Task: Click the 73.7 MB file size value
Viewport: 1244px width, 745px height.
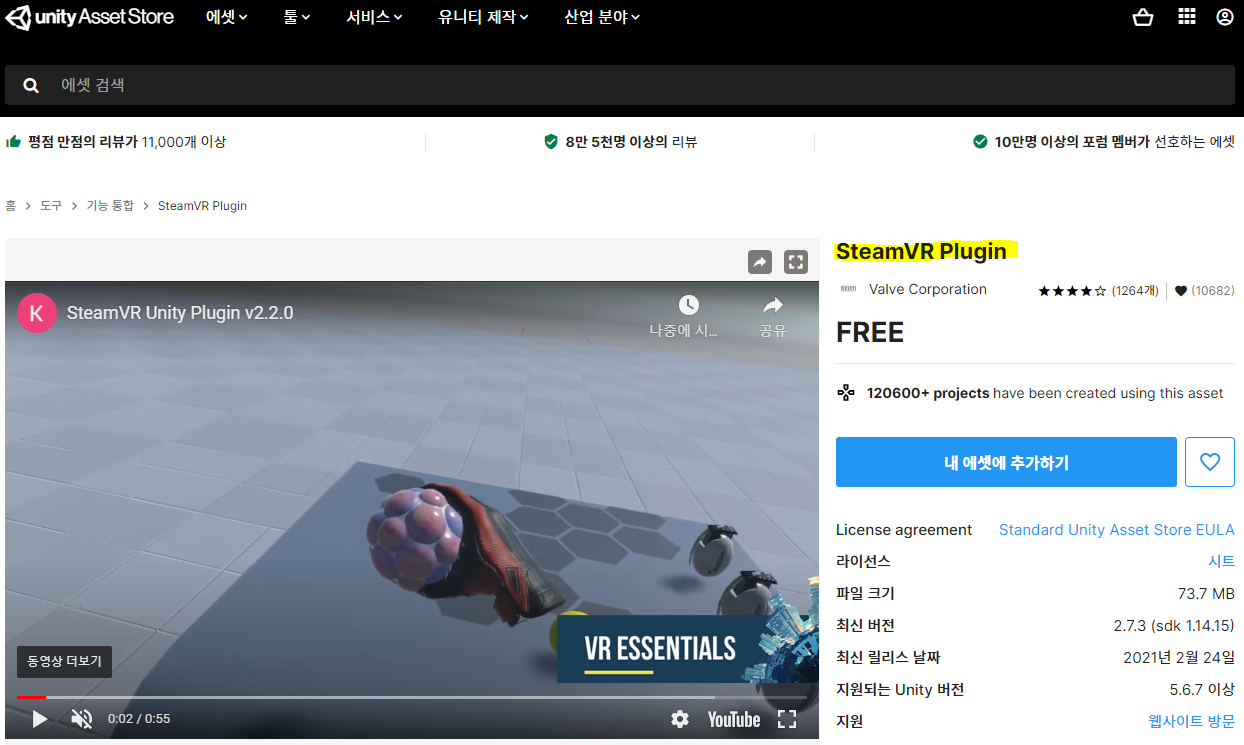Action: [1206, 594]
